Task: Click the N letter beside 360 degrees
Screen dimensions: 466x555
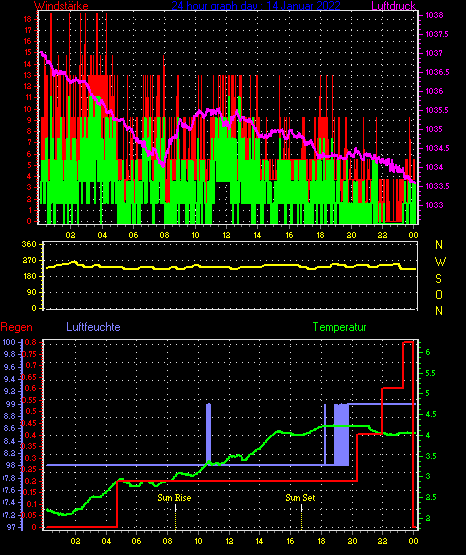Action: (439, 245)
